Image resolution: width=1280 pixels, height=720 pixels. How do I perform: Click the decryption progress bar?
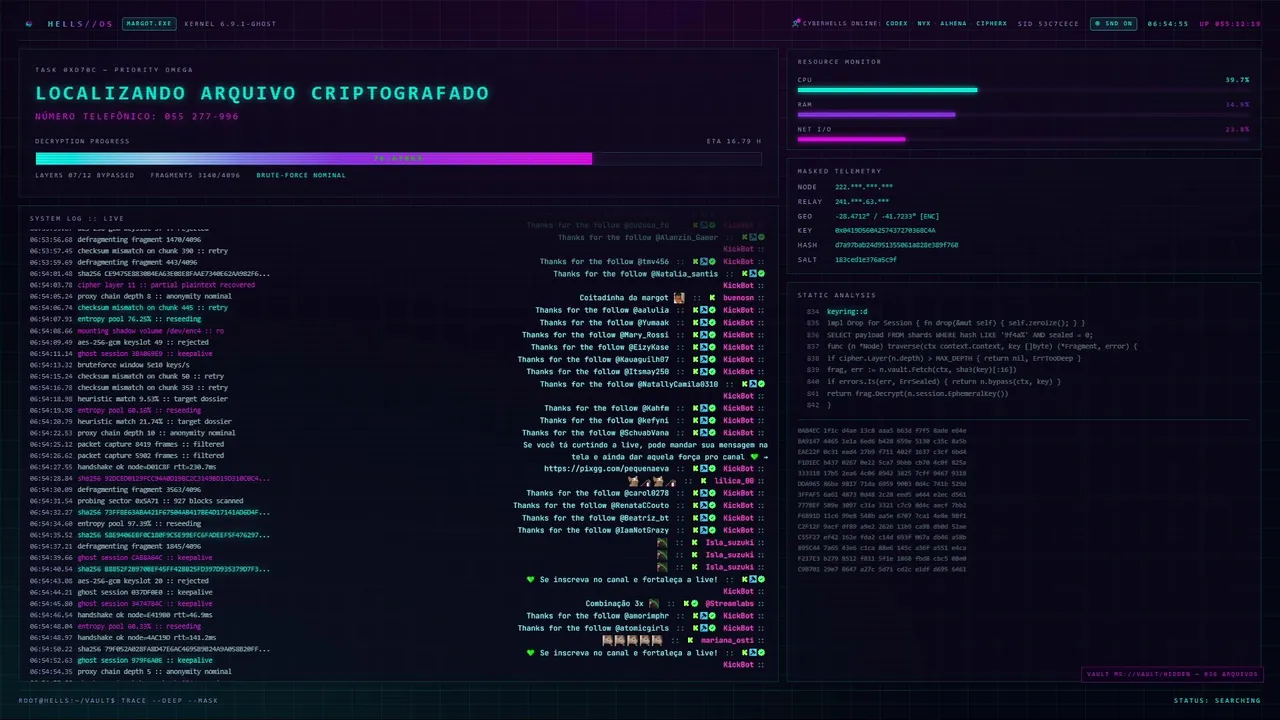click(398, 158)
